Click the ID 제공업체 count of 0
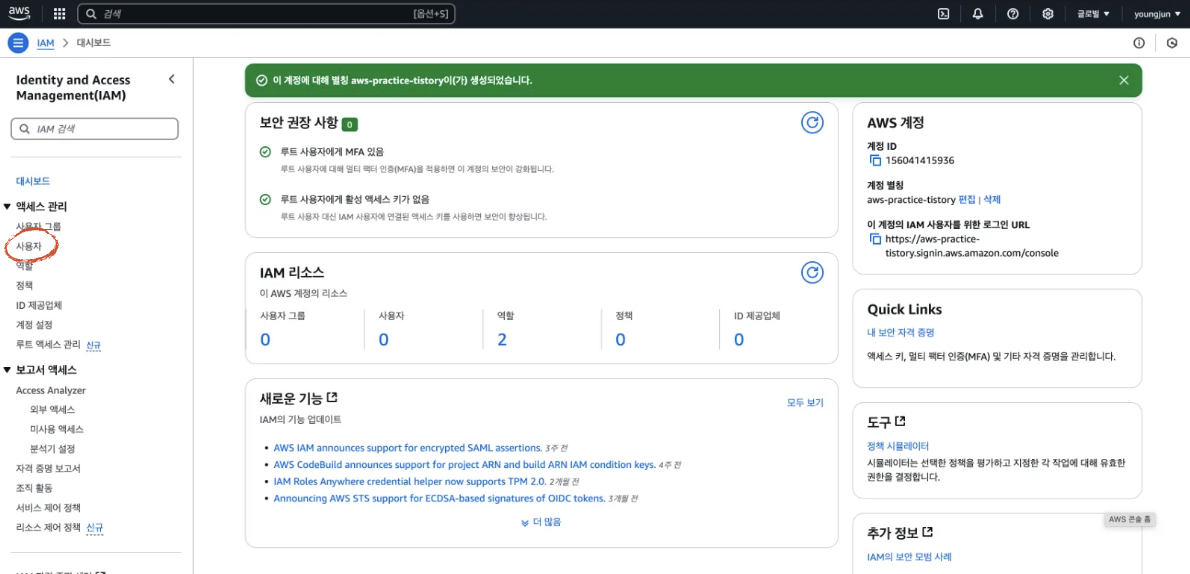 pos(738,339)
